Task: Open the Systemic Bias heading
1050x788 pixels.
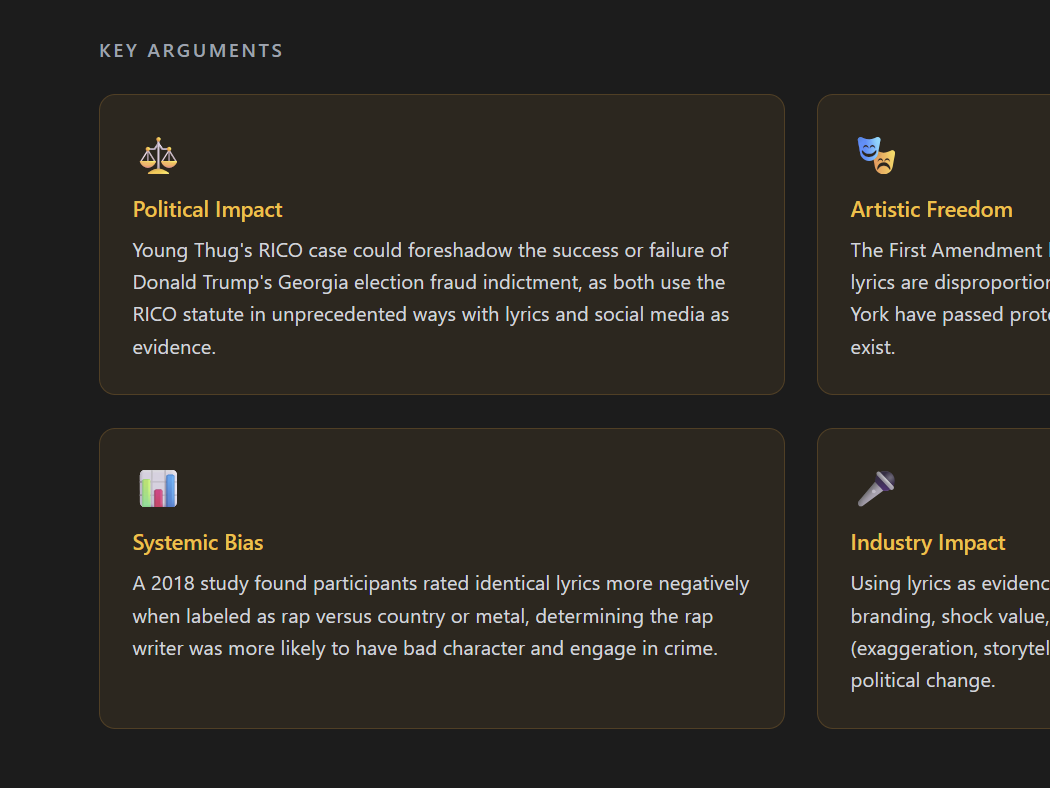Action: coord(198,543)
